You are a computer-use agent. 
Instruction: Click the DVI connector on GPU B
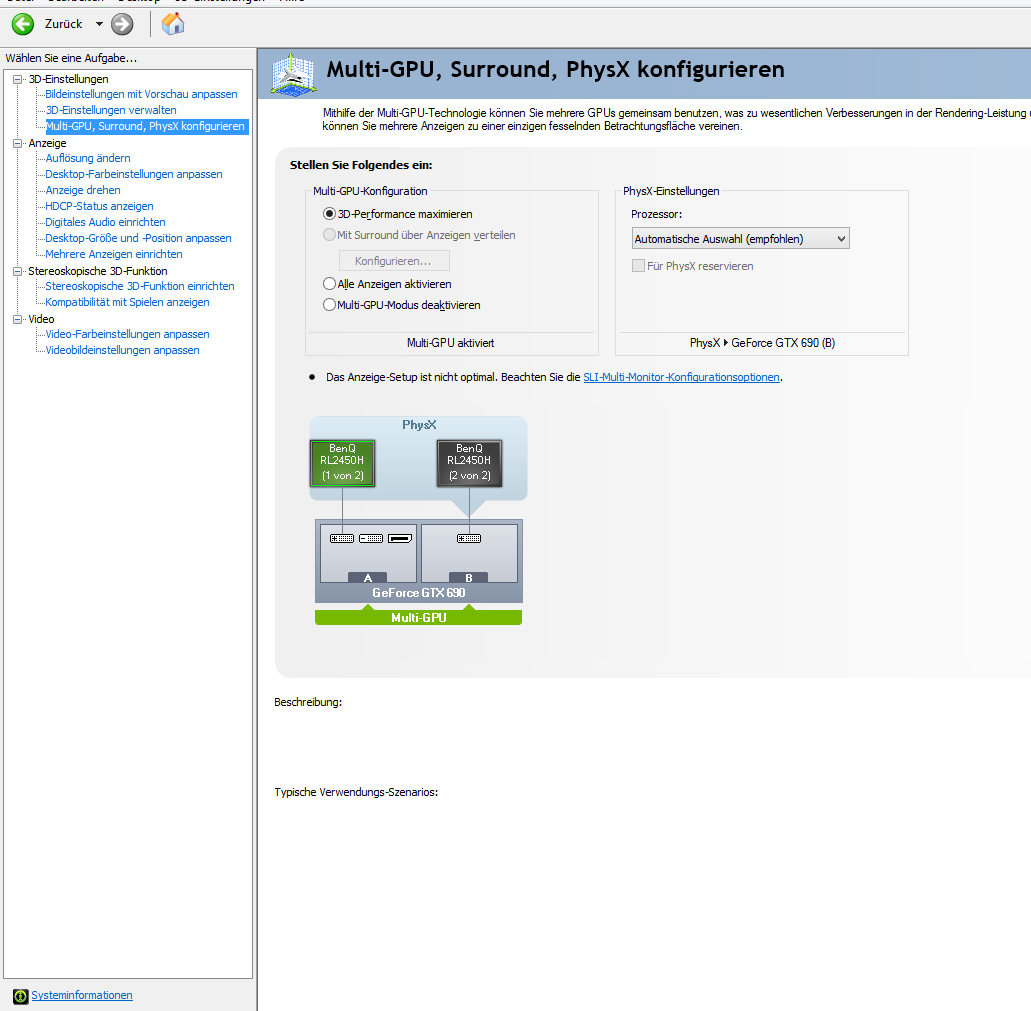(469, 538)
